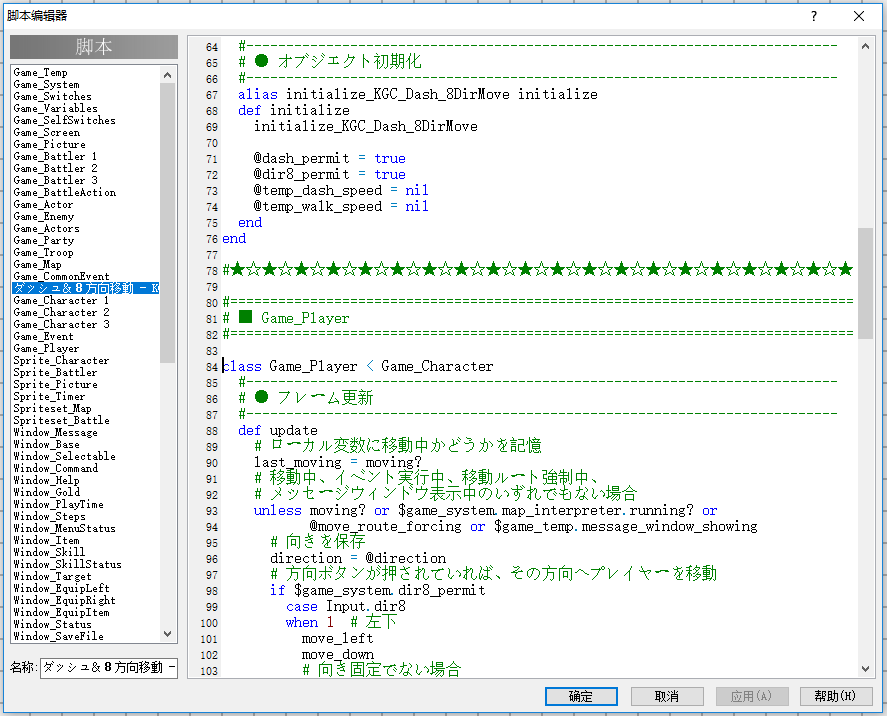
Task: Open help with 帮助(H) button
Action: tap(835, 696)
